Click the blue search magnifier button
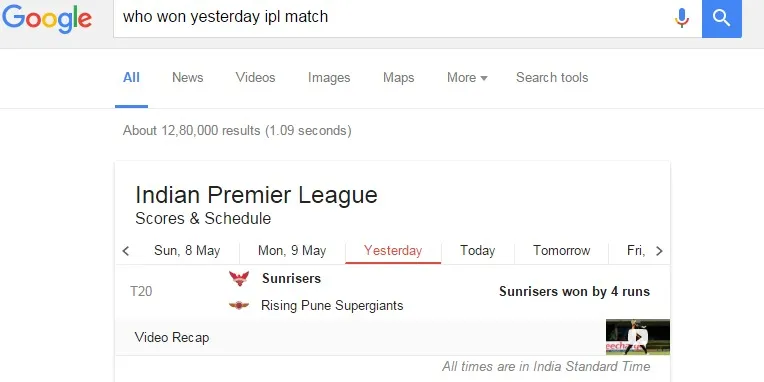This screenshot has width=764, height=382. [722, 19]
